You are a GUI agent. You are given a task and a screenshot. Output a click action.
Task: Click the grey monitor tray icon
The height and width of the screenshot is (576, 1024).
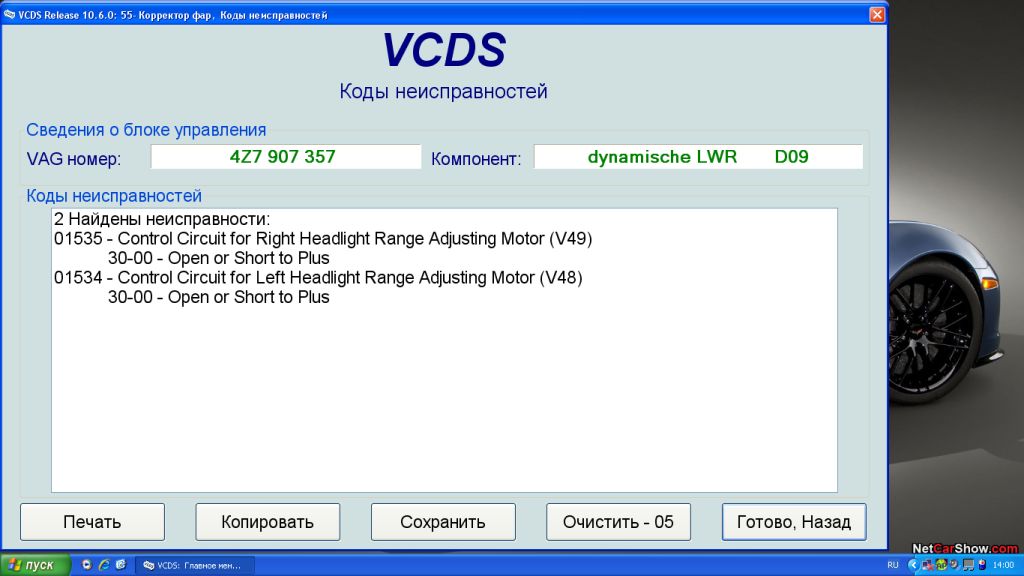click(968, 565)
